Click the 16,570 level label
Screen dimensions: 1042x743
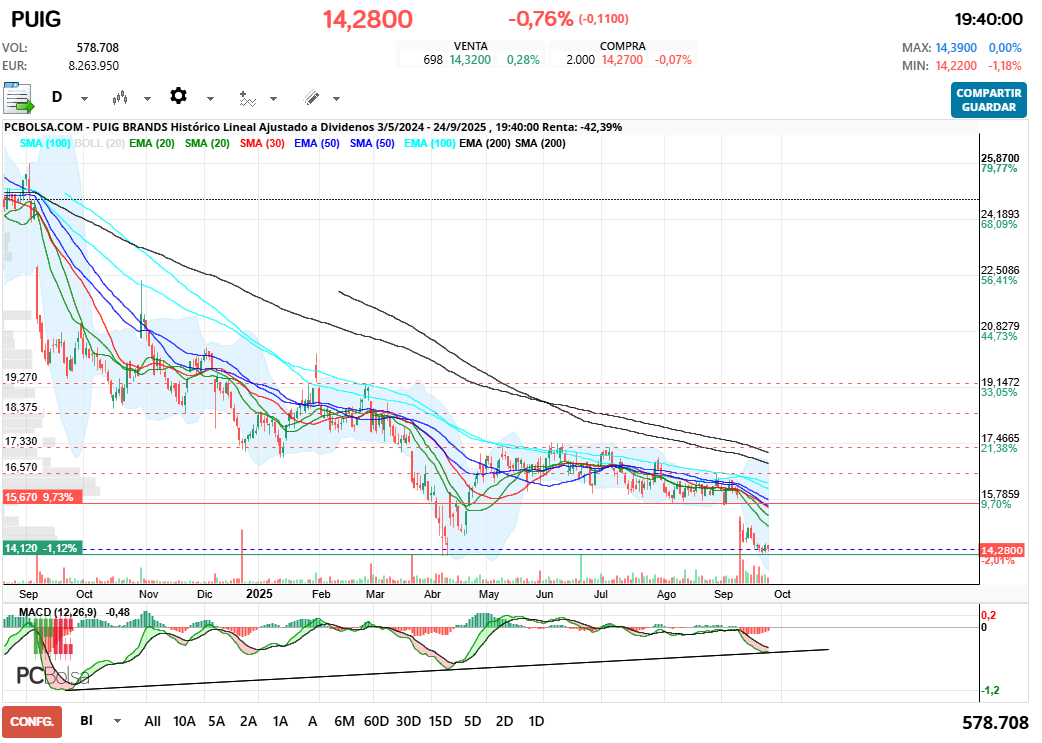(21, 467)
